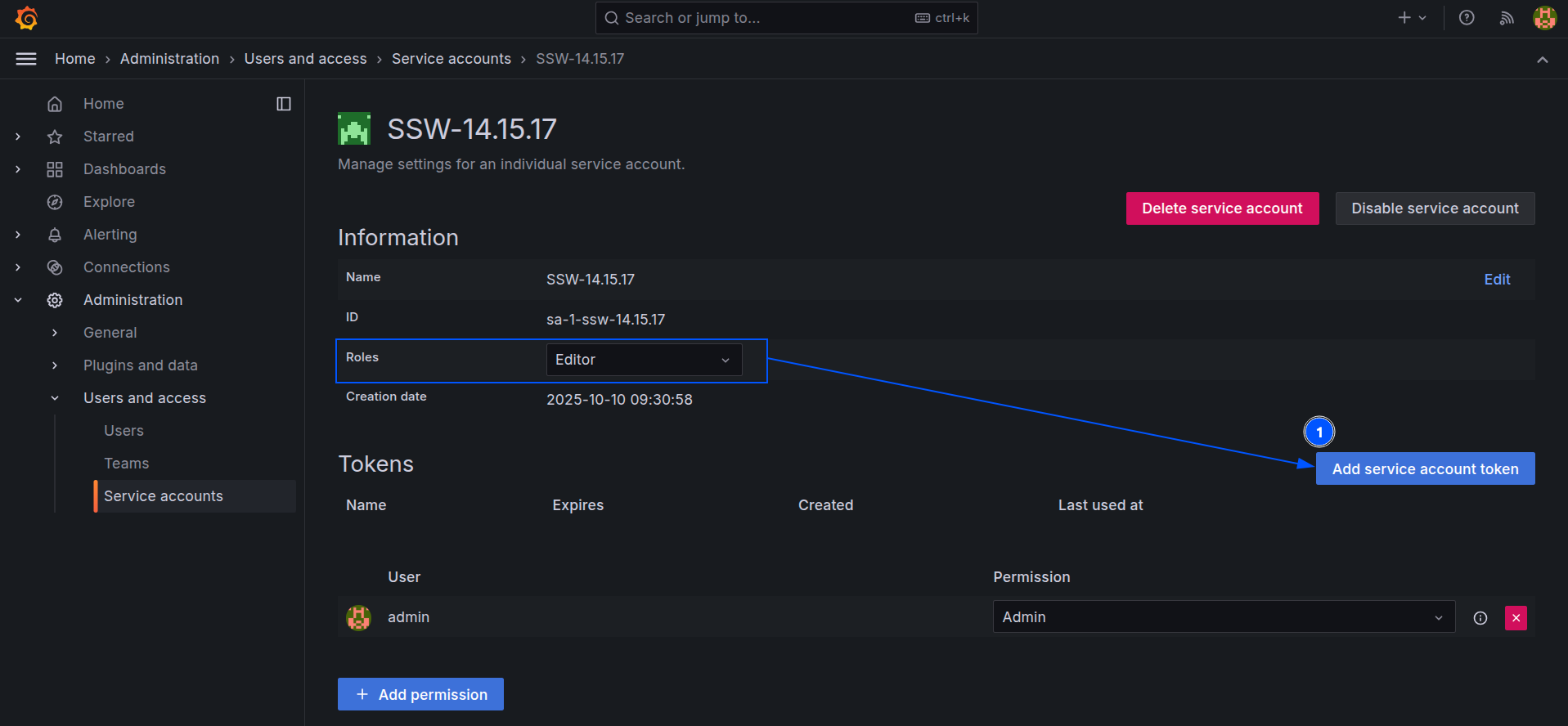Collapse top bar with chevron
1568x726 pixels.
tap(1543, 60)
